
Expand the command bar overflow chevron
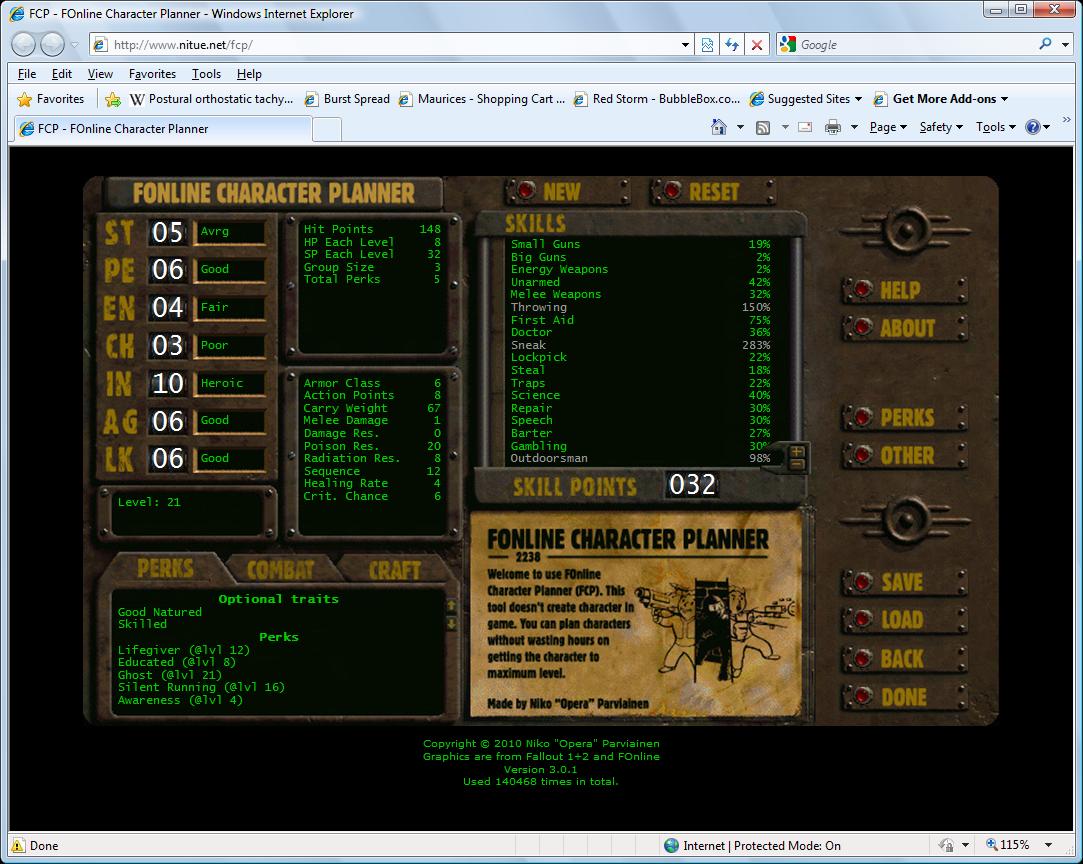[1066, 119]
